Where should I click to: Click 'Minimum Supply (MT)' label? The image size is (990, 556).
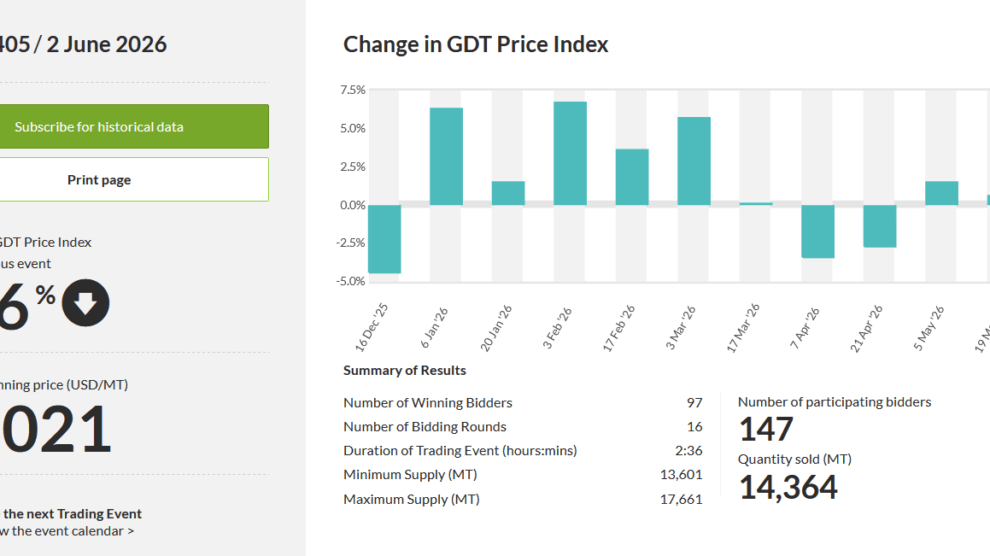coord(410,475)
